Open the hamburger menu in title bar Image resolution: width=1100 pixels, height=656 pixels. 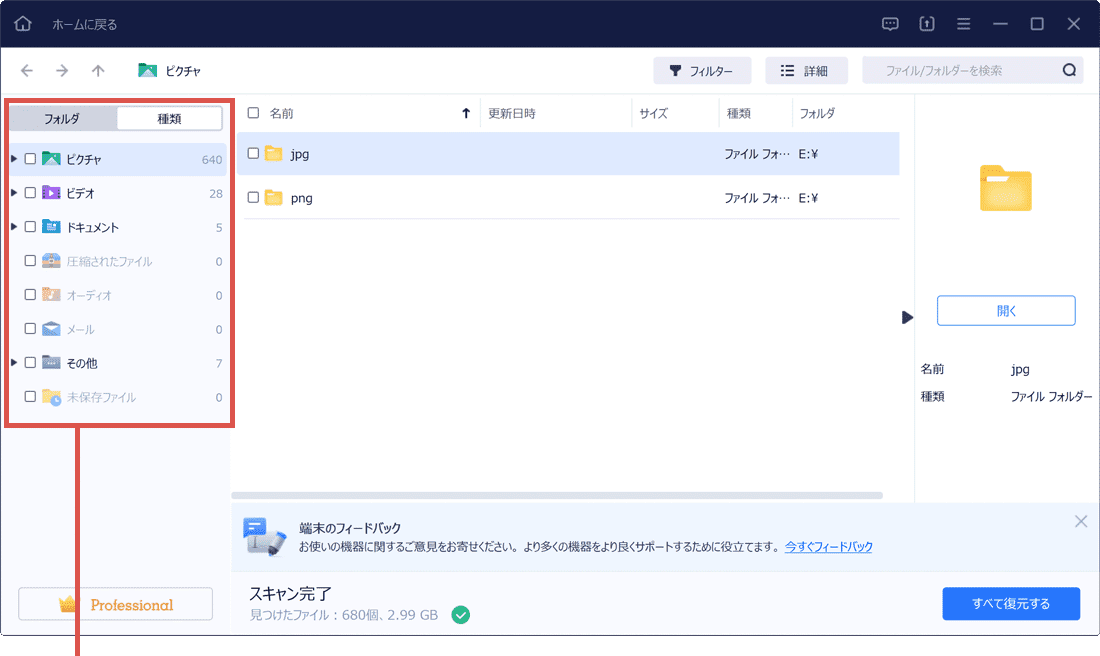pos(962,23)
